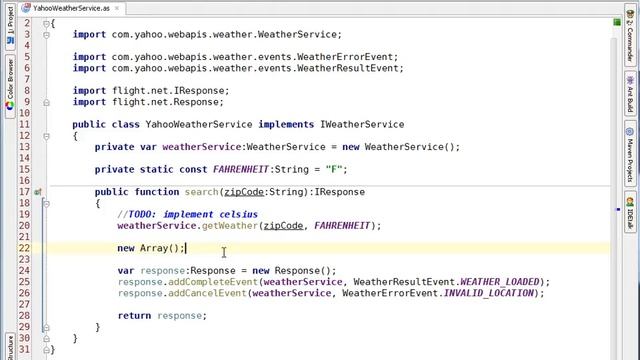The width and height of the screenshot is (640, 360).
Task: Click getWeather method call on line 20
Action: (230, 226)
